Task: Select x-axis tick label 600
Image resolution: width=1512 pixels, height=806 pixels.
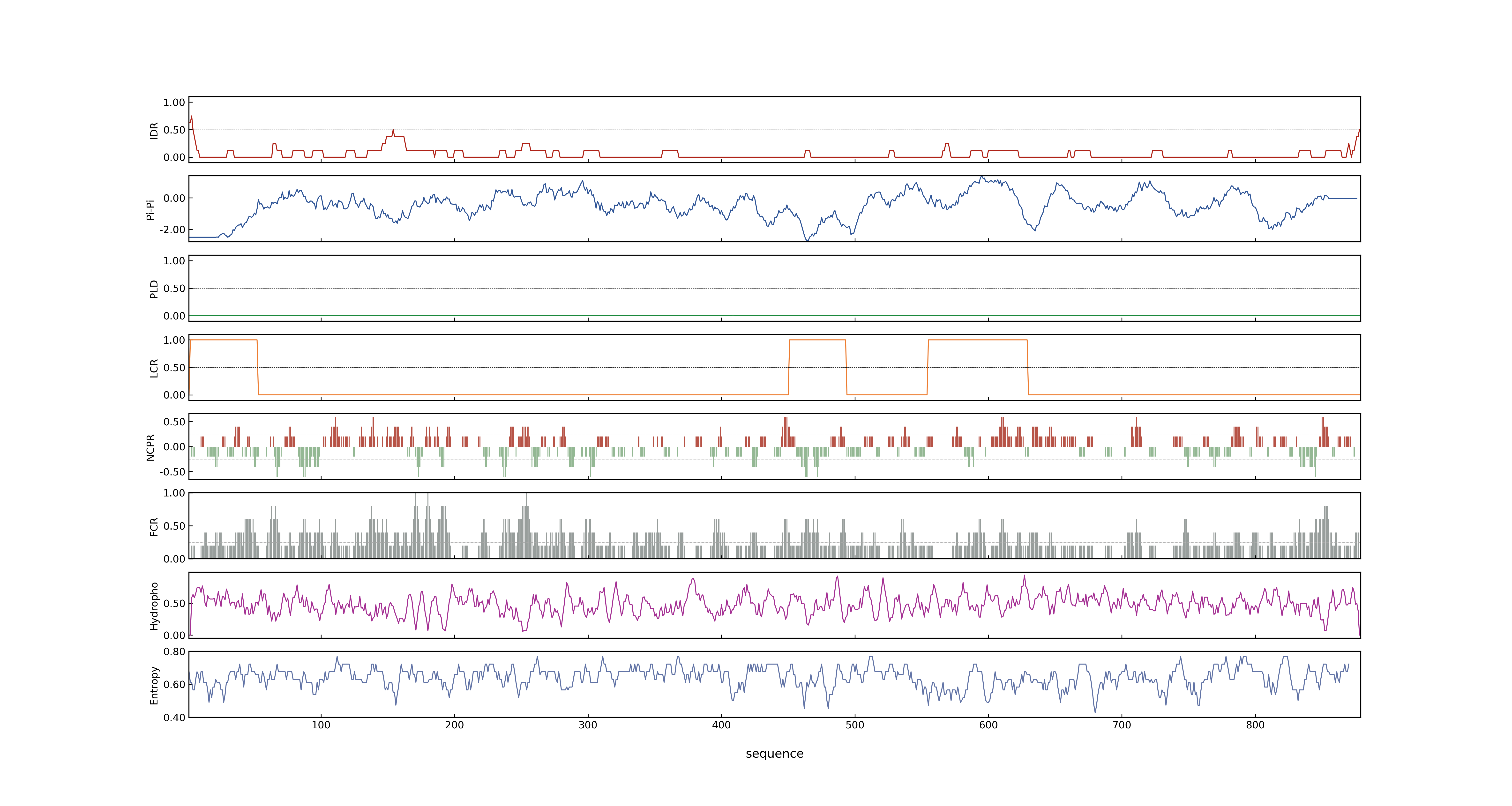Action: click(x=988, y=725)
